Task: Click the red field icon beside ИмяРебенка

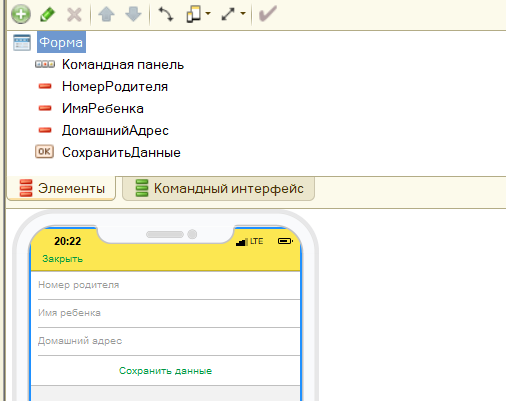Action: tap(45, 108)
